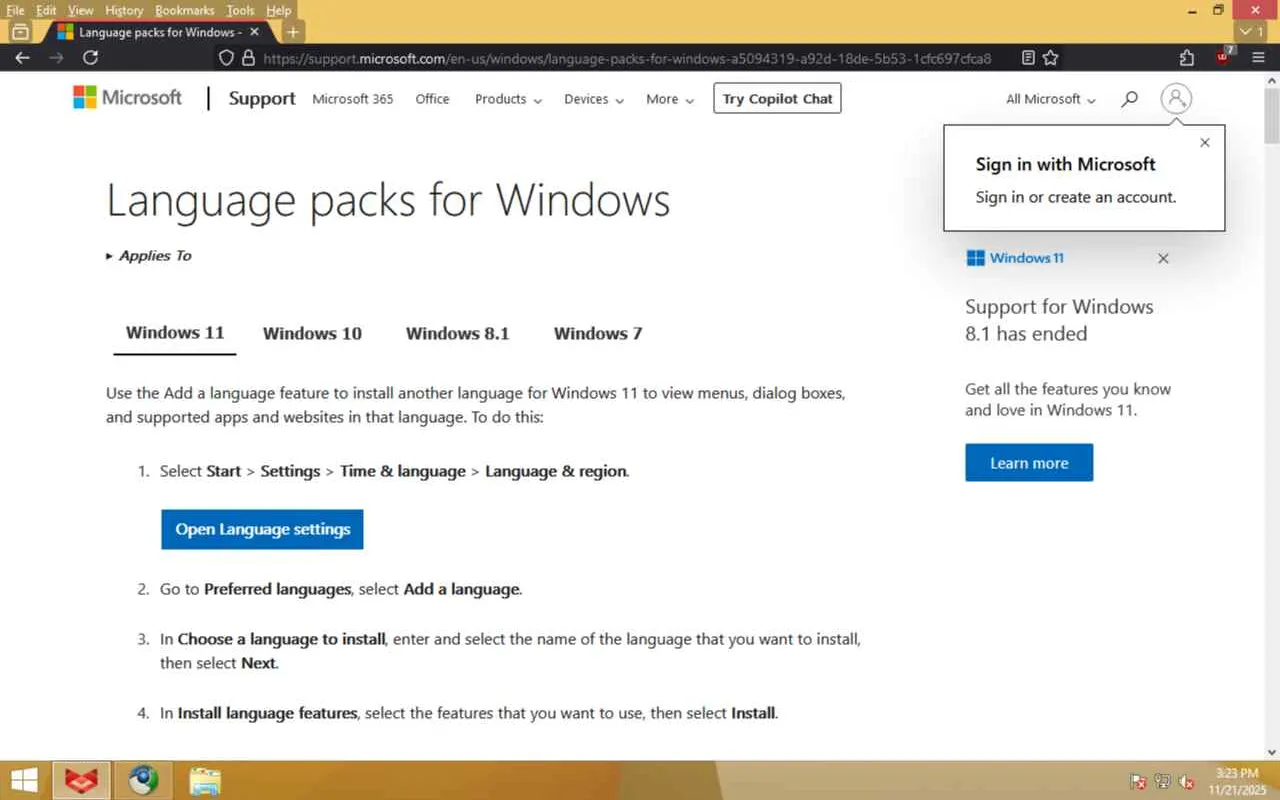Open the Windows Start button
The image size is (1280, 800).
(x=24, y=780)
